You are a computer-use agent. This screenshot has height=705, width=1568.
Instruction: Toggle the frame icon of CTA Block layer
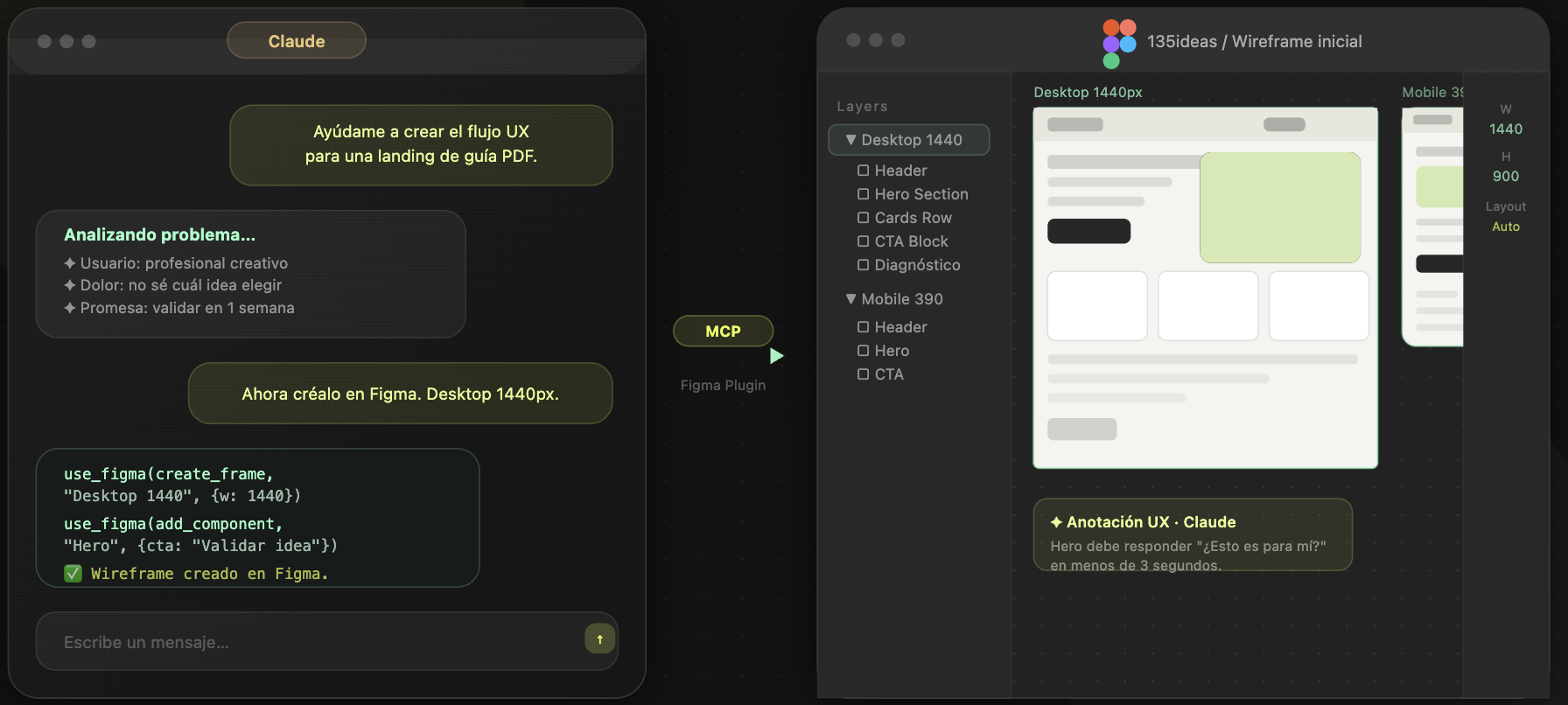[864, 241]
